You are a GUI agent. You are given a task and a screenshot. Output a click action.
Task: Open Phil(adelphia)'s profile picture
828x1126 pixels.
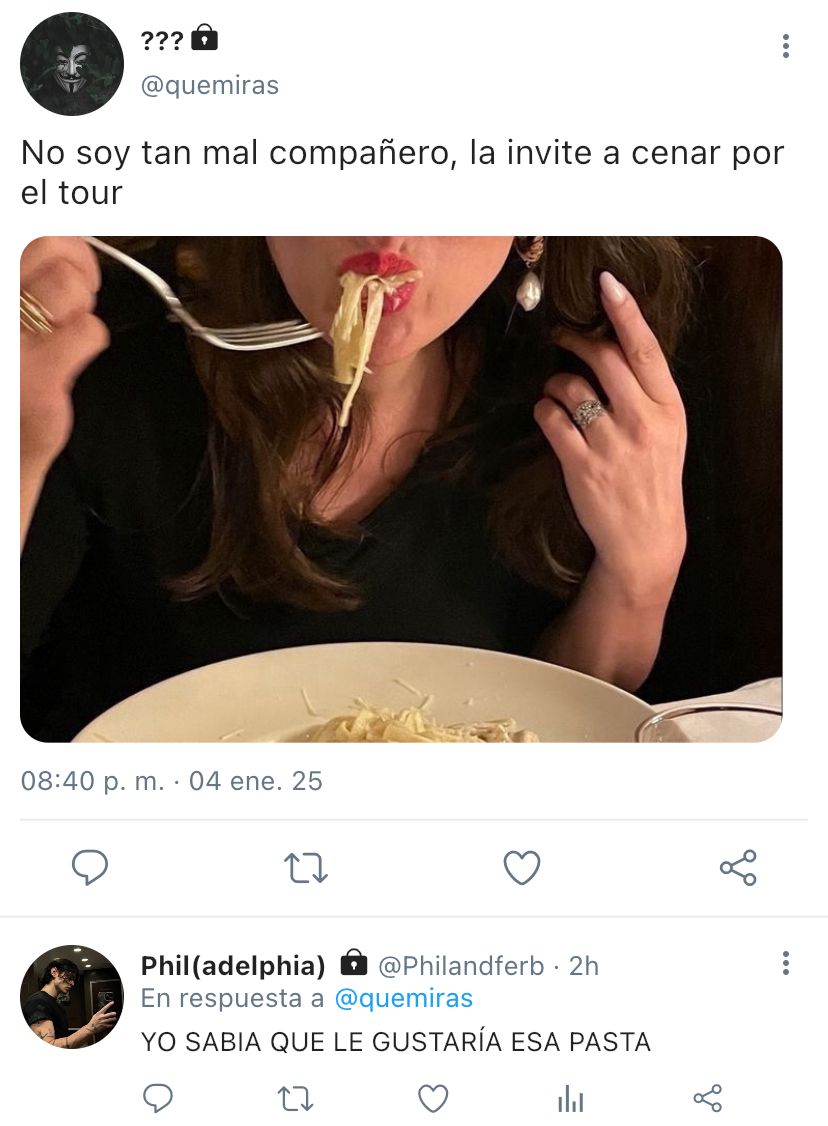[x=72, y=997]
